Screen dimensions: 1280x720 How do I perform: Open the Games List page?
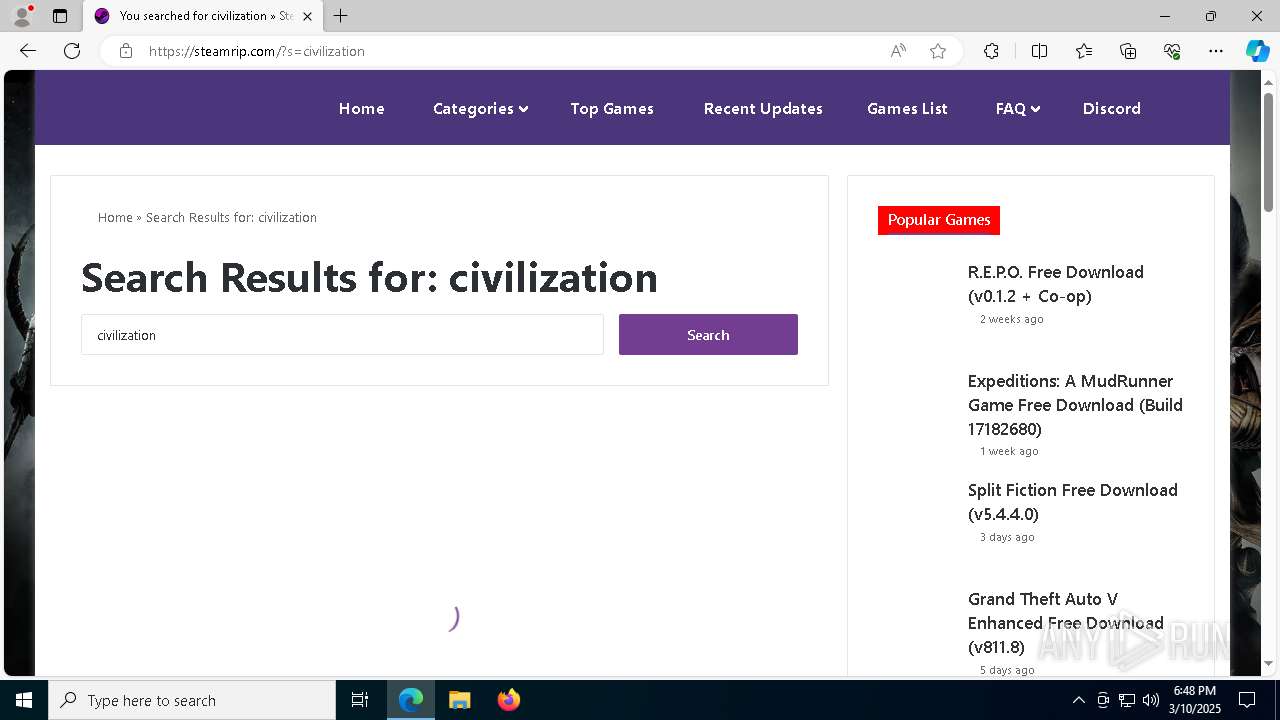coord(907,108)
